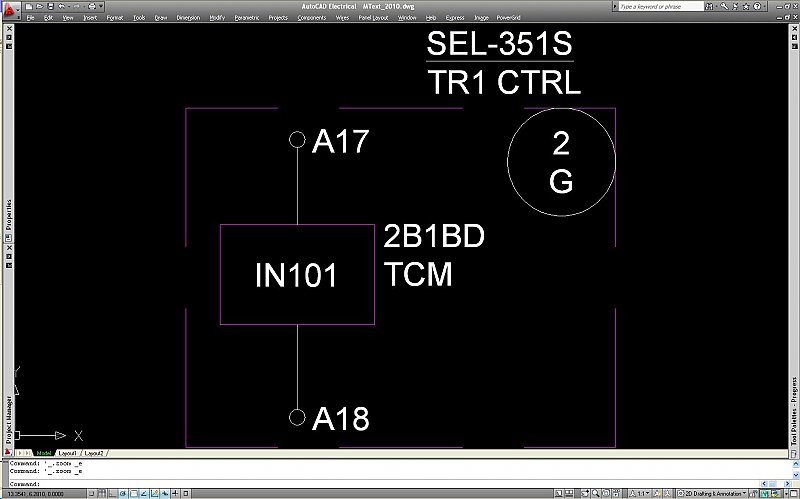Toggle Lineweight display in status bar

(175, 493)
